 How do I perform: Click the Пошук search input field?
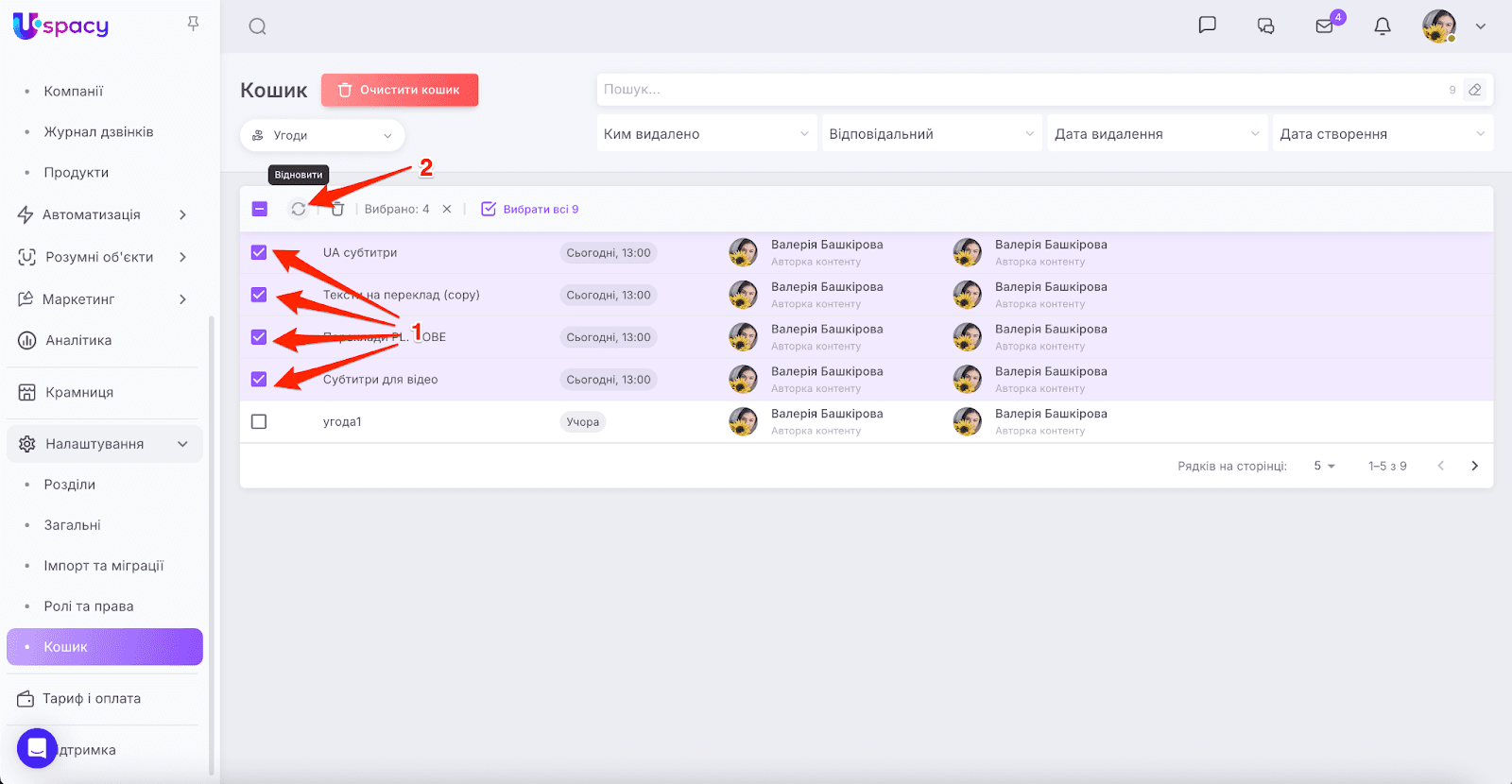point(1021,90)
